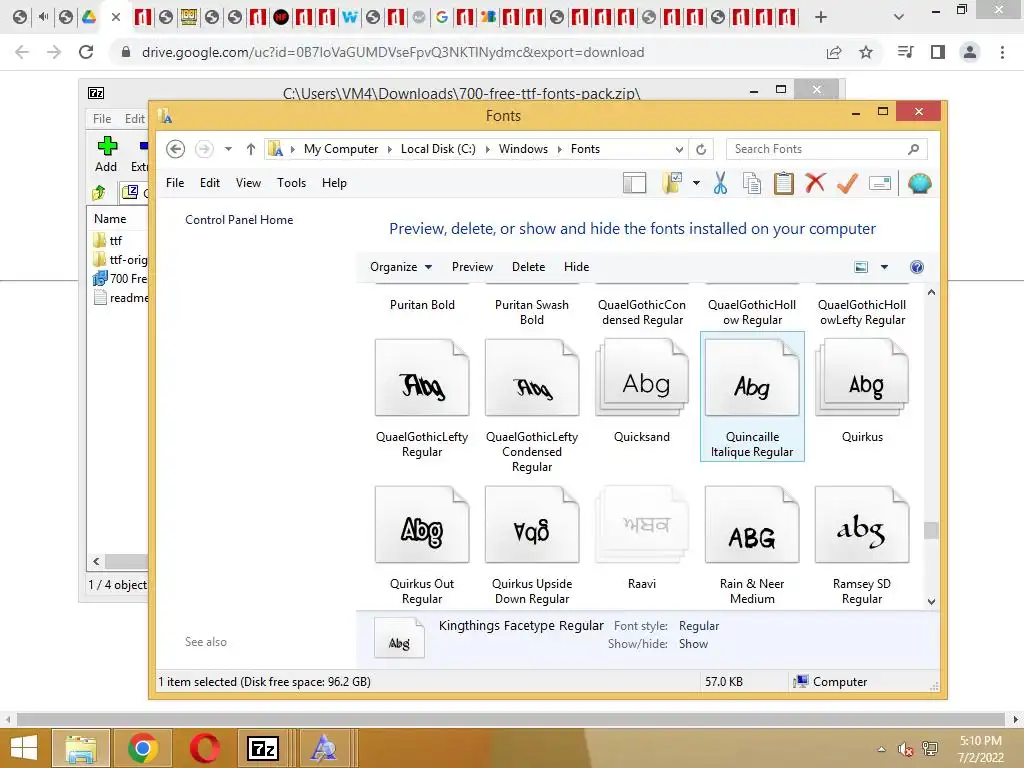
Task: Select QuaelGothicLefty Condensed Regular font
Action: [532, 405]
